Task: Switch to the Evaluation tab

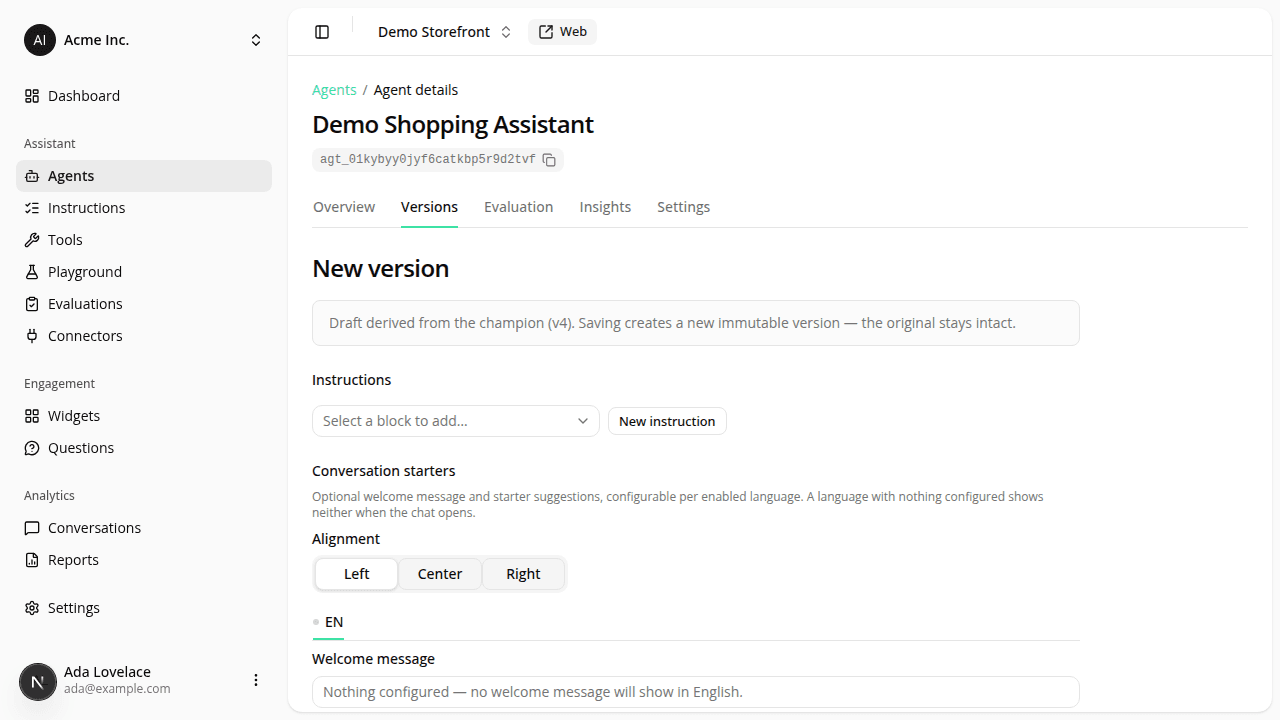Action: 518,207
